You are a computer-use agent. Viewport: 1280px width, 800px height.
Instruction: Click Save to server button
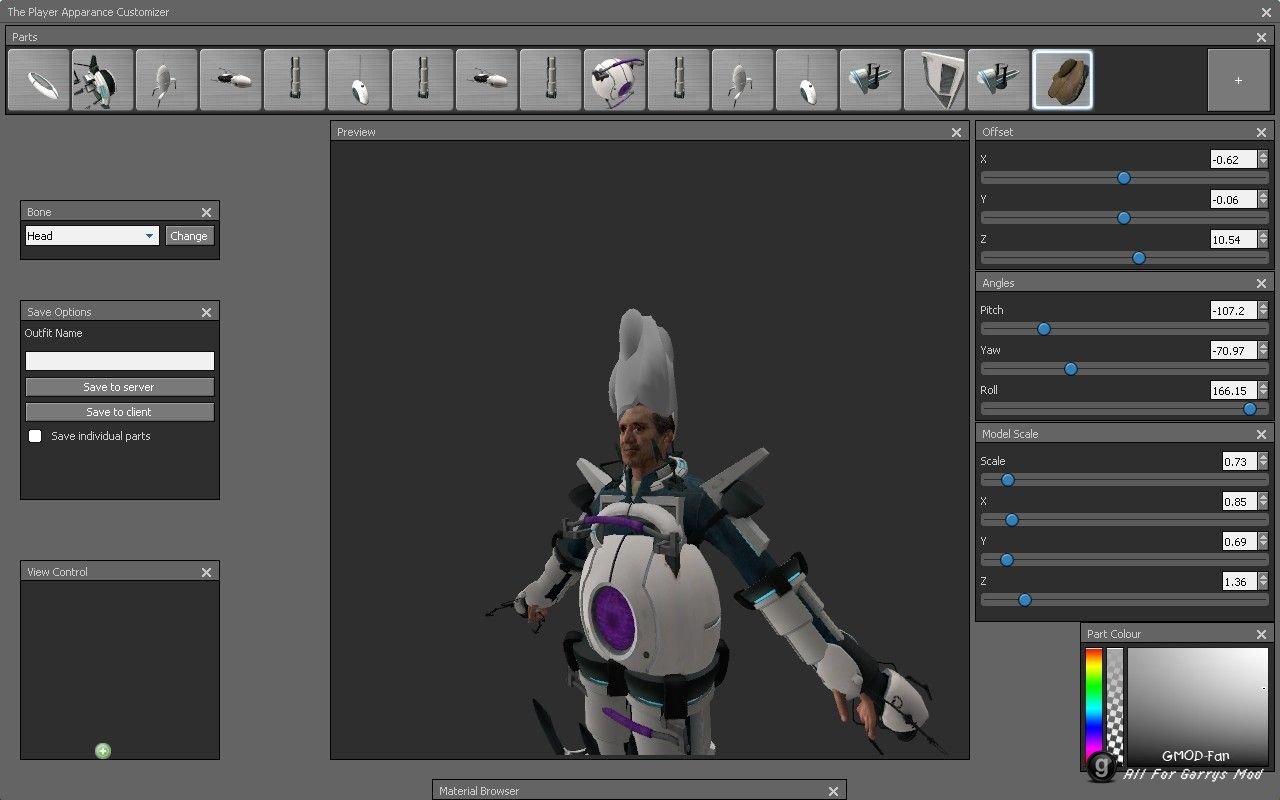(x=119, y=387)
